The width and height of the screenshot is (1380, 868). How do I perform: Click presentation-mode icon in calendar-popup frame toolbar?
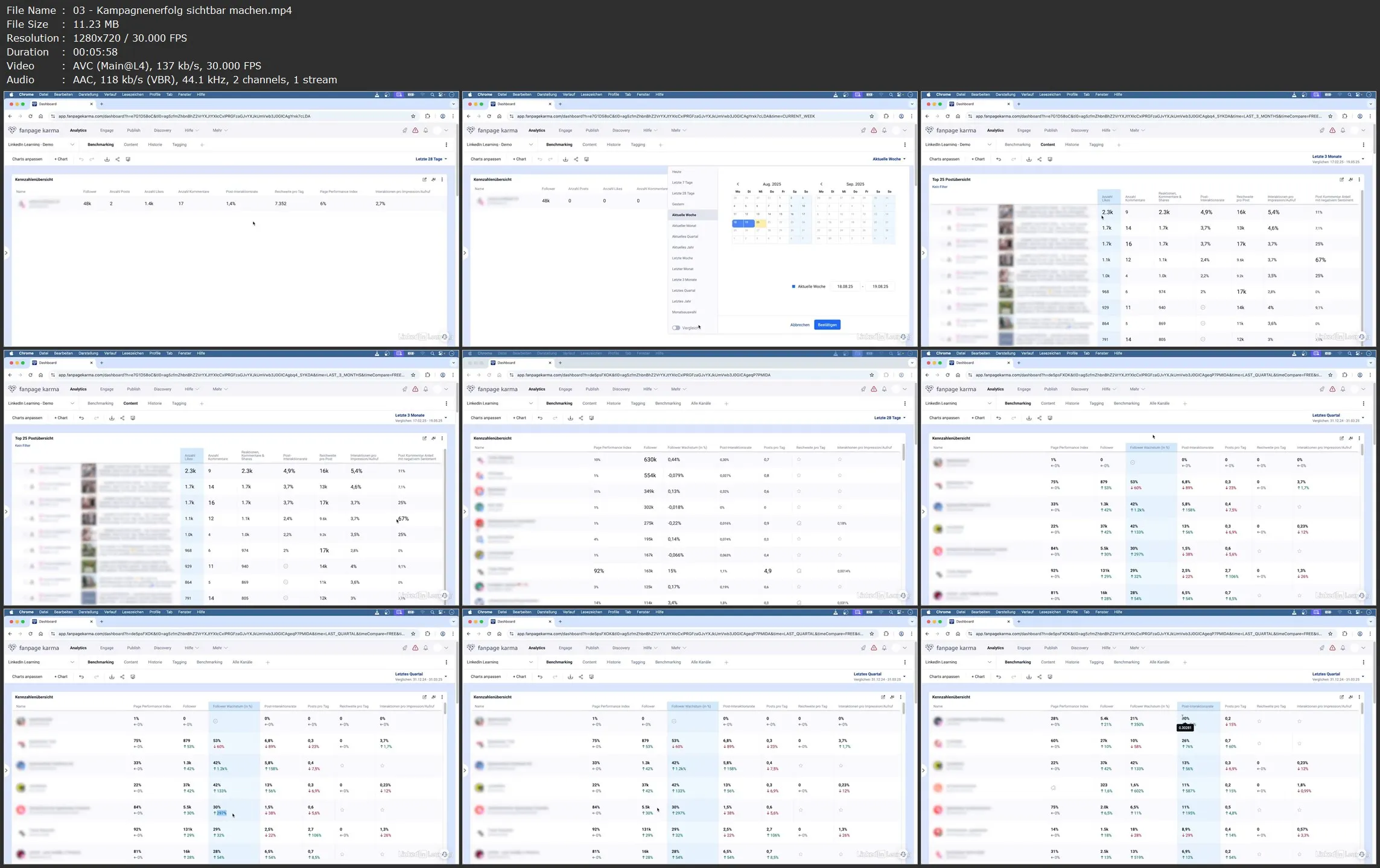point(587,159)
